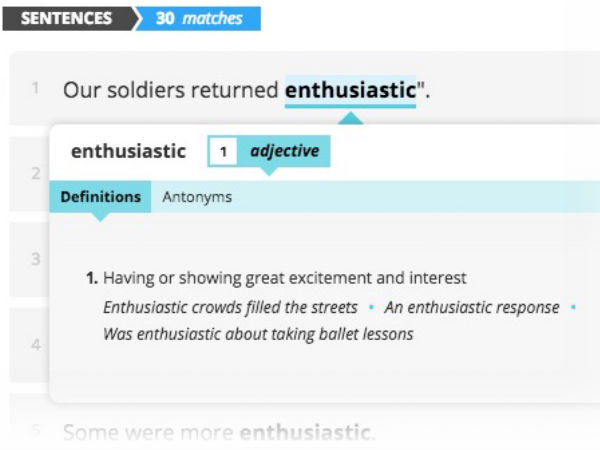Click 'Our soldiers returned' sentence text
This screenshot has height=450, width=600.
170,90
